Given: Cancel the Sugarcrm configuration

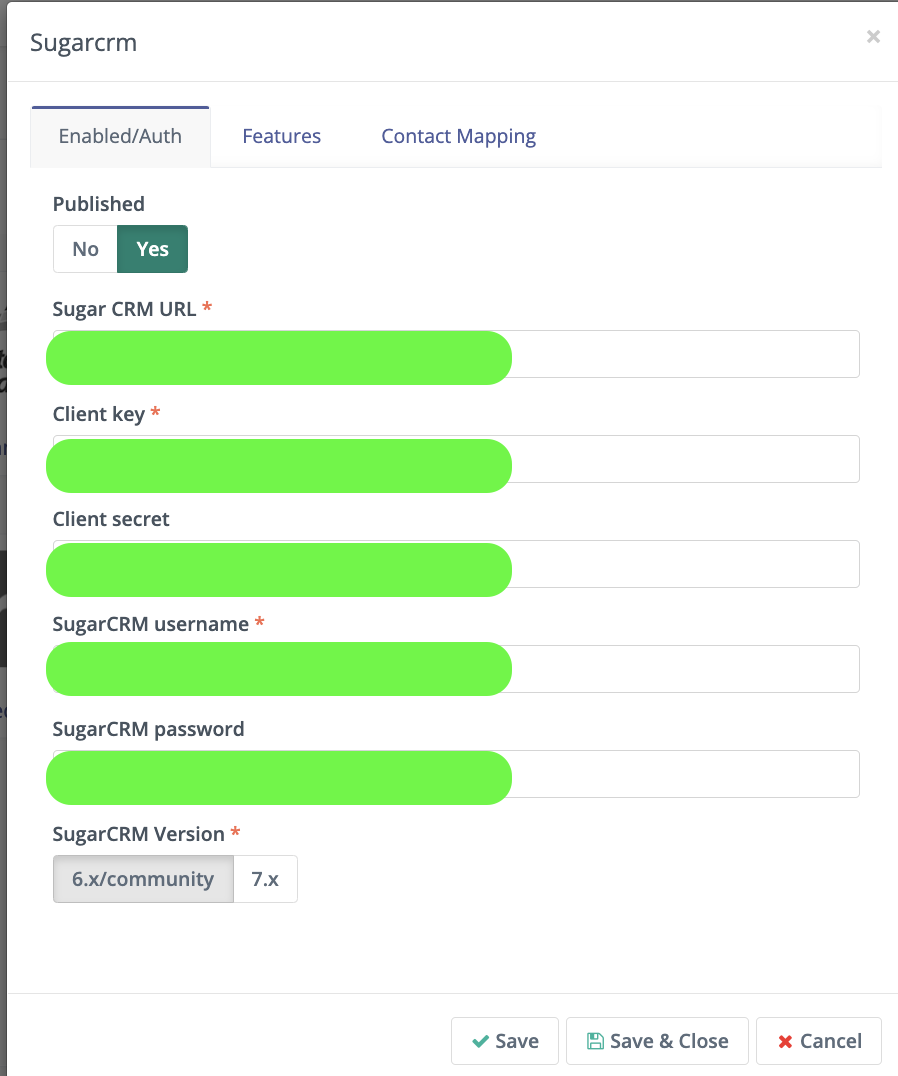Looking at the screenshot, I should tap(818, 1040).
